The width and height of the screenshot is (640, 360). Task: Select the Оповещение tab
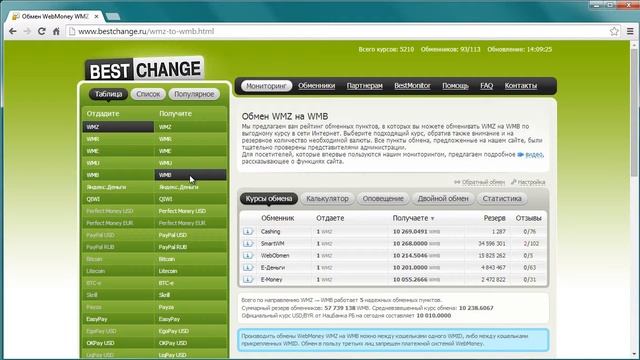point(383,199)
